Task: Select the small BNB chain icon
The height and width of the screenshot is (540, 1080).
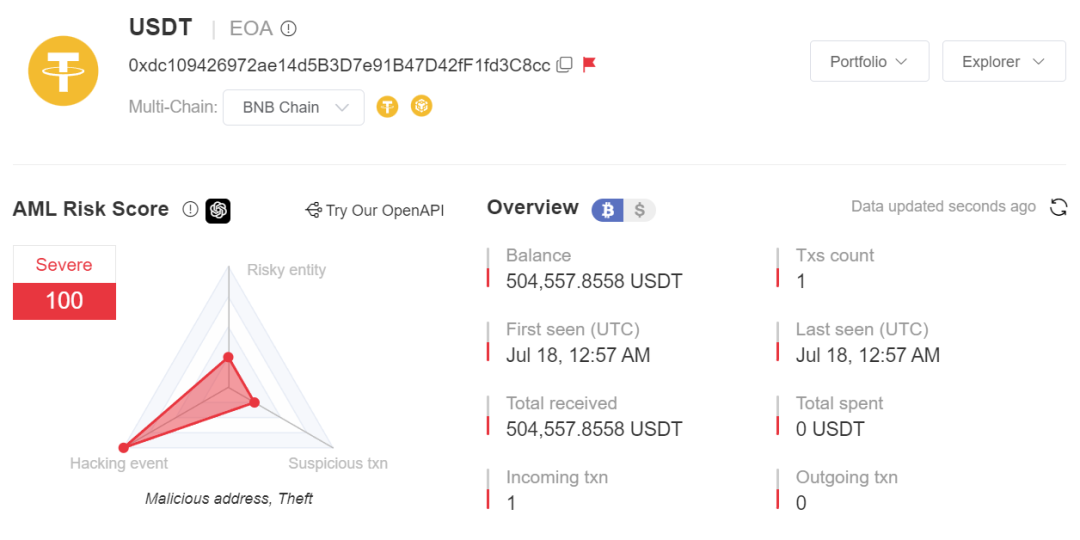Action: [x=422, y=106]
